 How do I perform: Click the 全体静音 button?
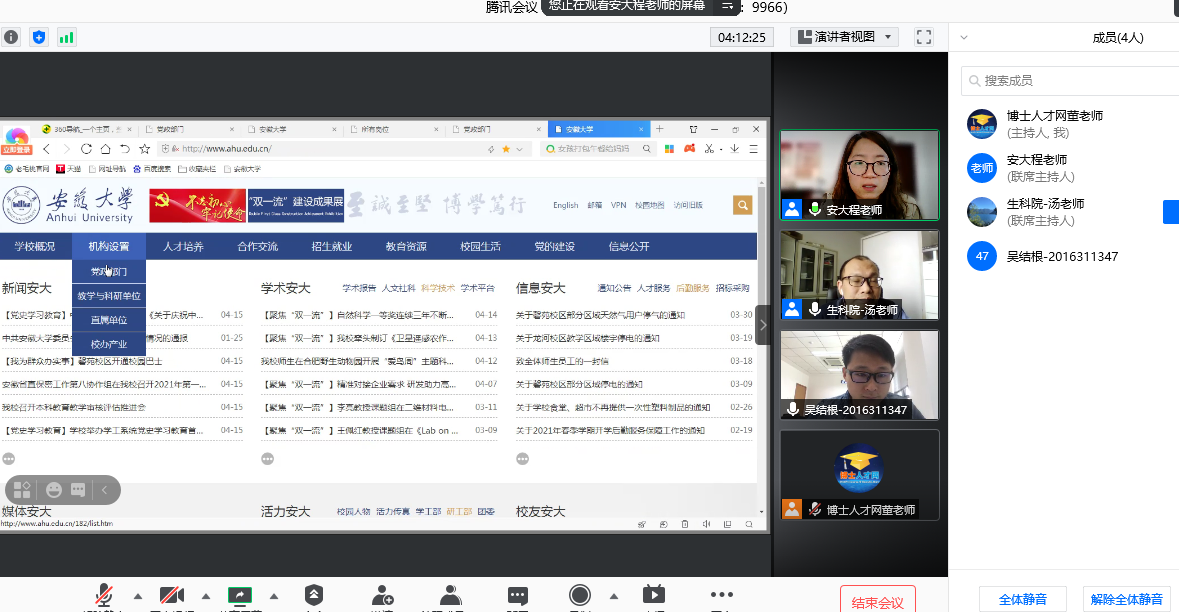[1023, 599]
